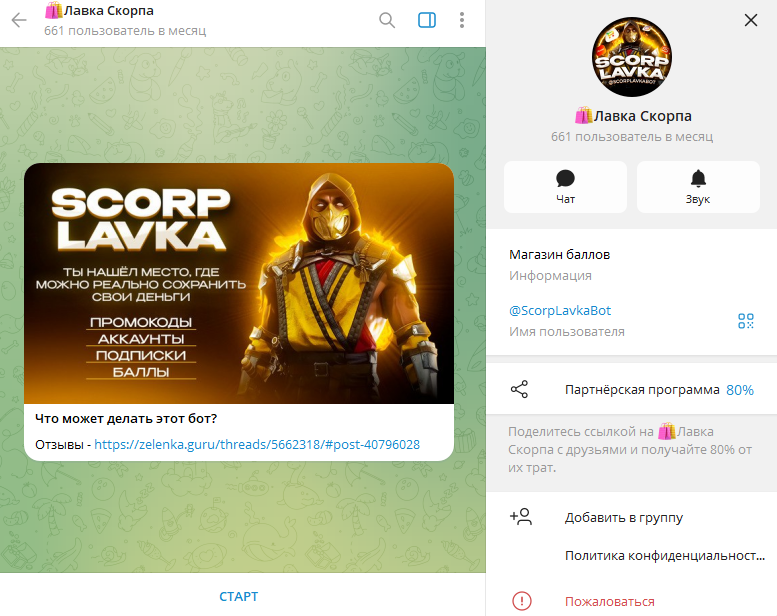Click the Лавка Скорпа name in info panel
This screenshot has width=777, height=616.
pos(633,116)
